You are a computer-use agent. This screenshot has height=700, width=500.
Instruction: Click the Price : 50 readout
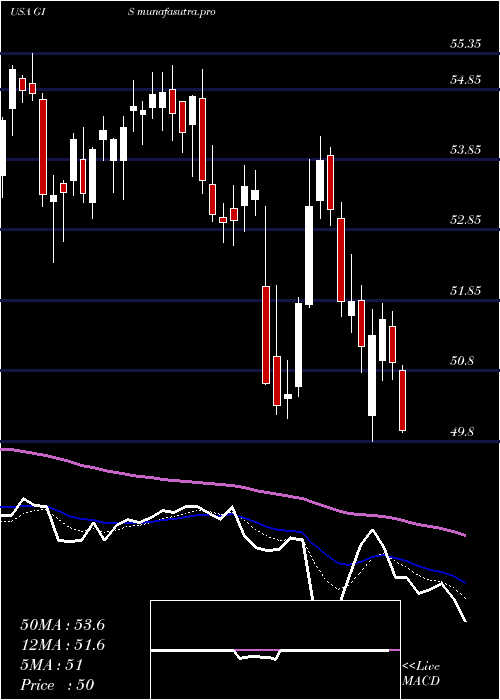coord(57,685)
